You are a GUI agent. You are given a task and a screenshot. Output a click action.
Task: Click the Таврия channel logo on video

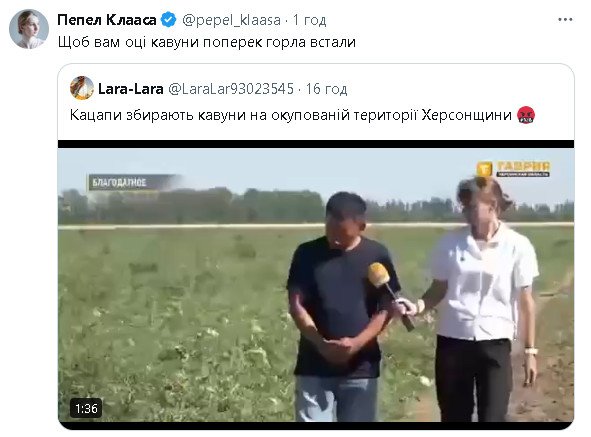(x=513, y=169)
